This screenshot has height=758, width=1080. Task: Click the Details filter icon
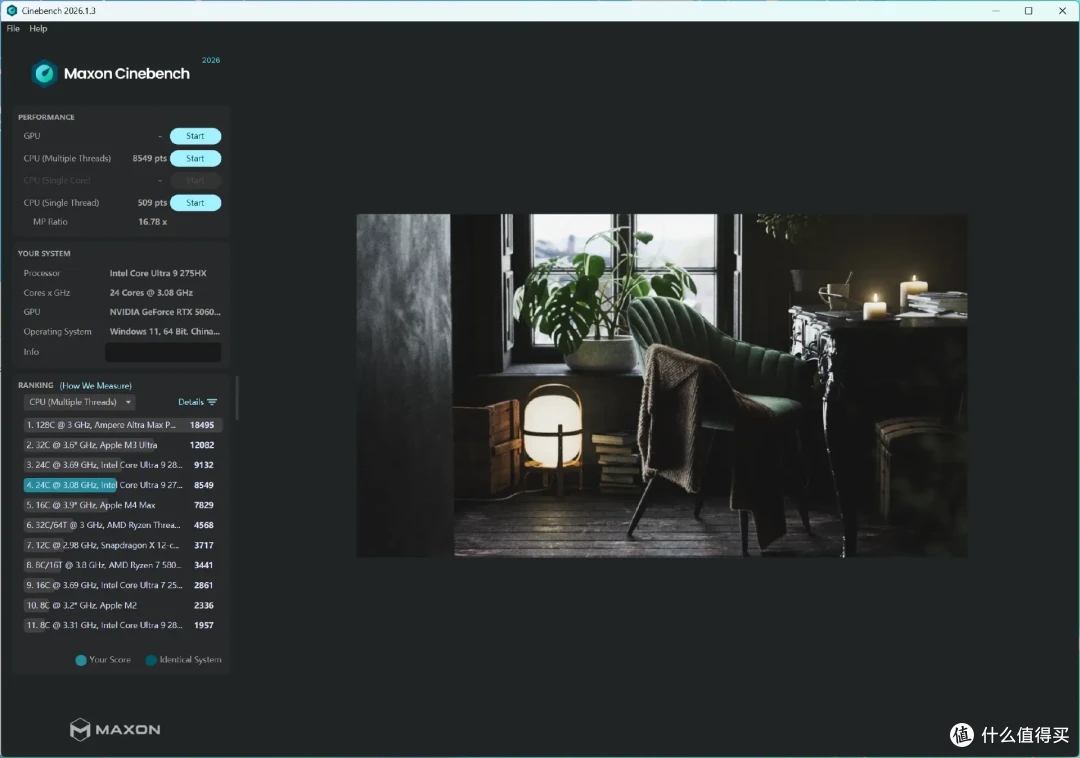click(212, 402)
